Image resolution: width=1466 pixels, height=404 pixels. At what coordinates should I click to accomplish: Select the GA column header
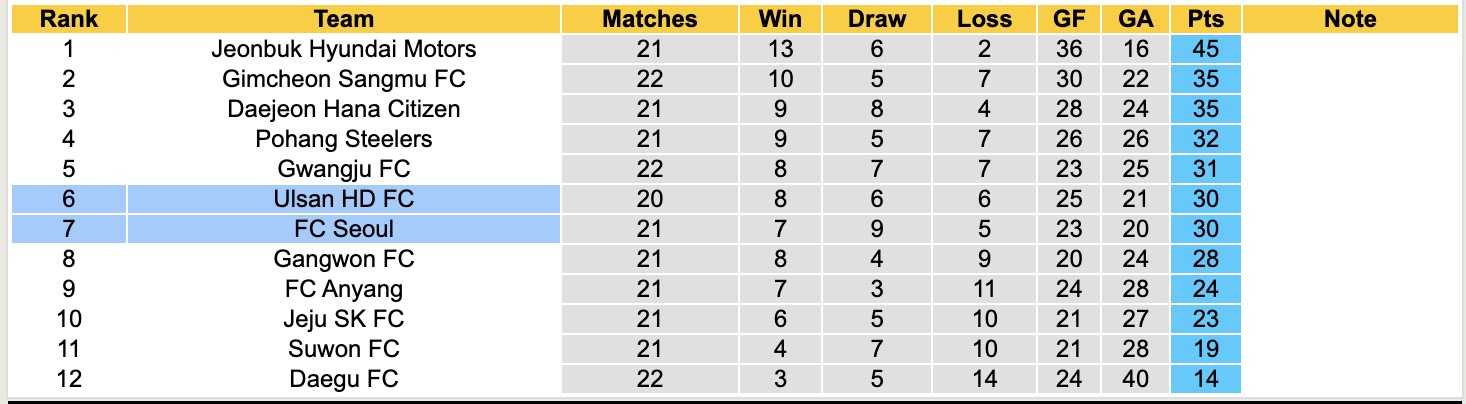1137,19
